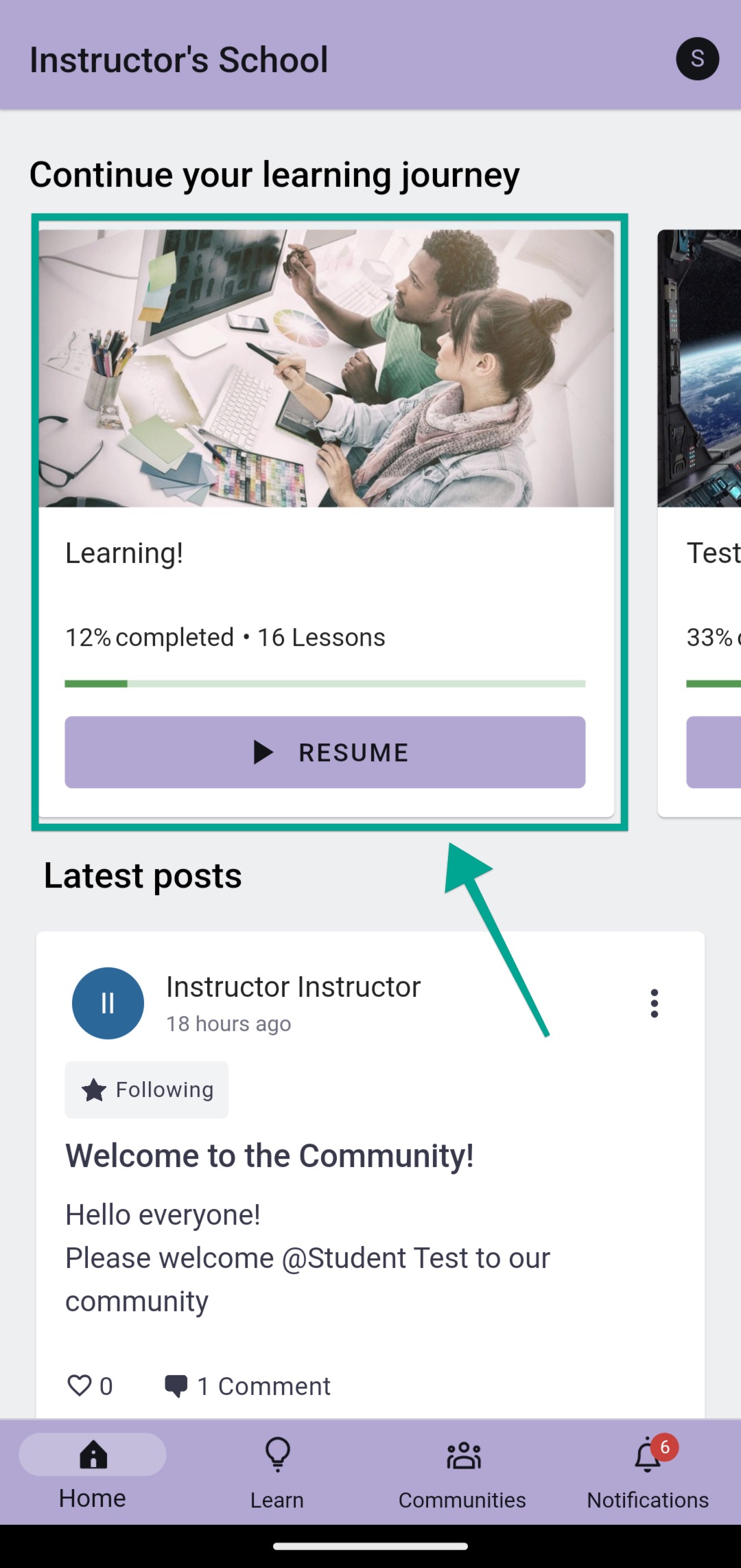Select the Instructor Instructor author name
The height and width of the screenshot is (1568, 741).
tap(294, 987)
